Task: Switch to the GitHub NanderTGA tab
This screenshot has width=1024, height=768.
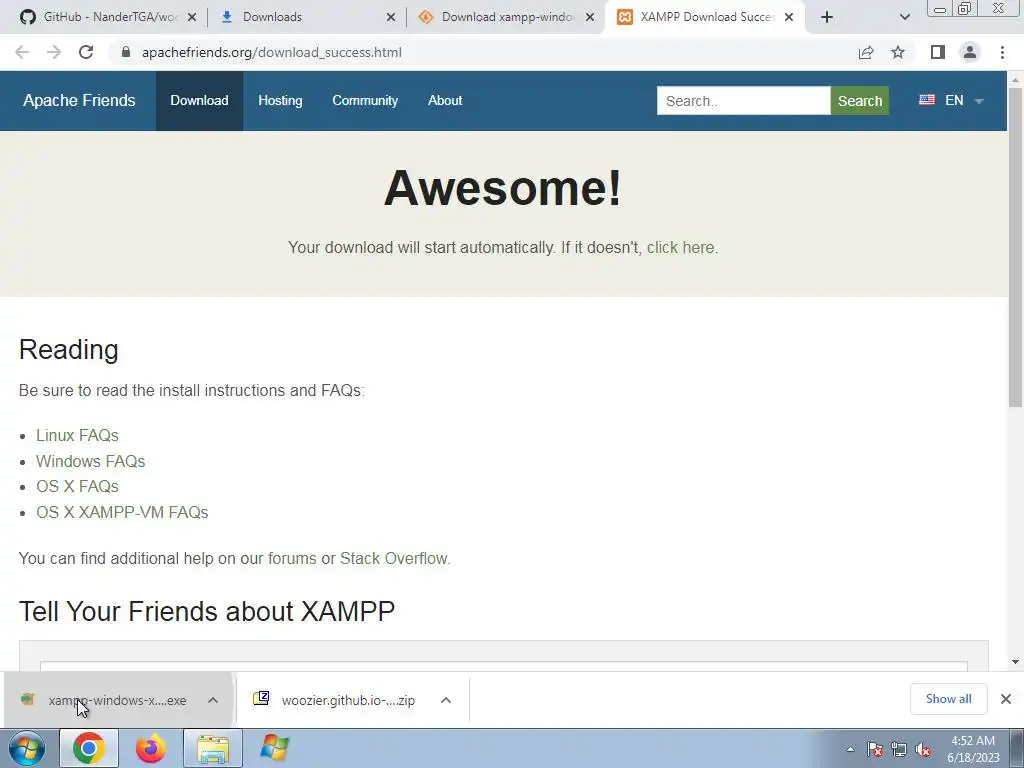Action: (x=108, y=17)
